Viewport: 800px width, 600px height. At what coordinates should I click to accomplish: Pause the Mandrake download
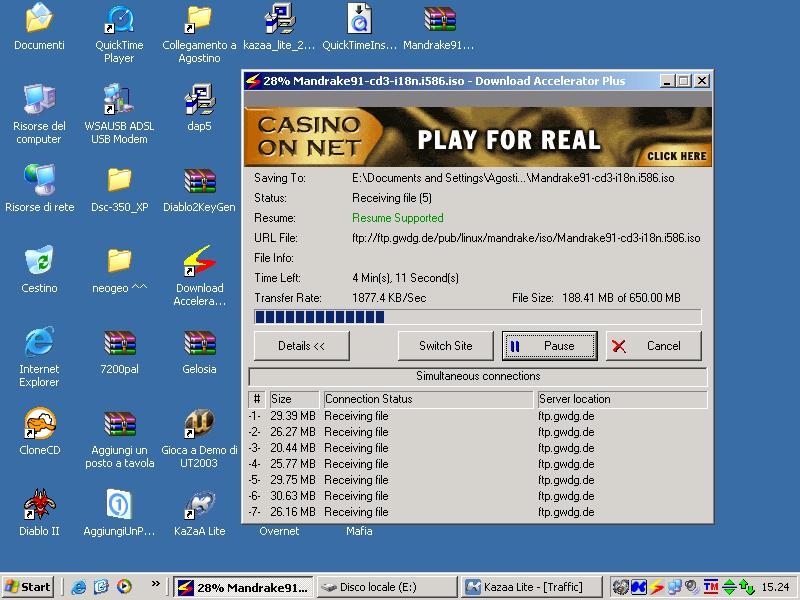coord(549,346)
